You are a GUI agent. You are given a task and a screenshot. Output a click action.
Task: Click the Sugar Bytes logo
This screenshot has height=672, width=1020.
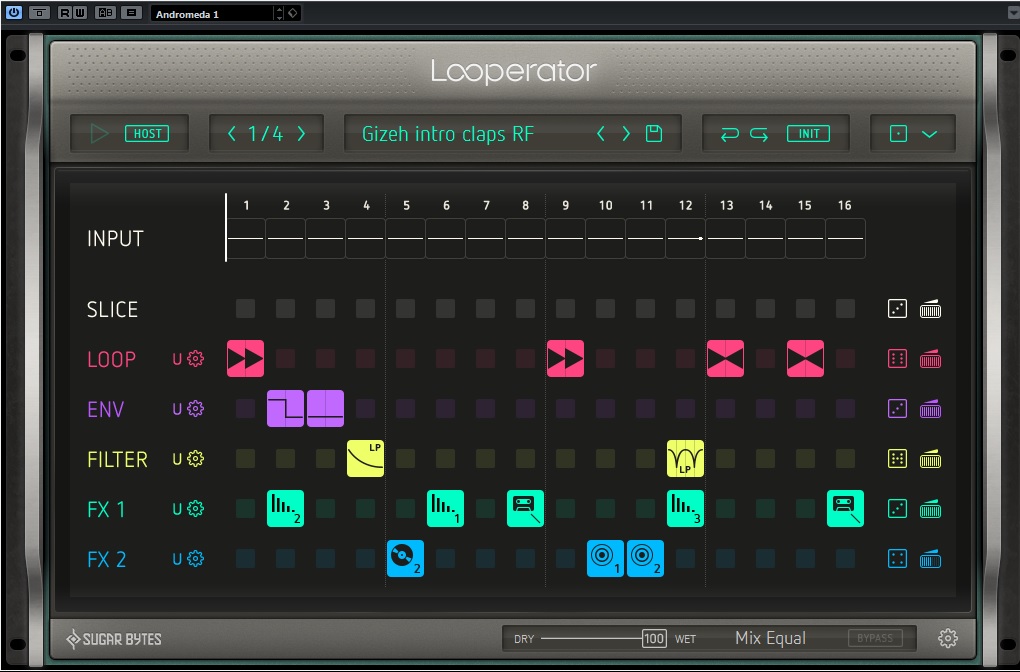[113, 637]
